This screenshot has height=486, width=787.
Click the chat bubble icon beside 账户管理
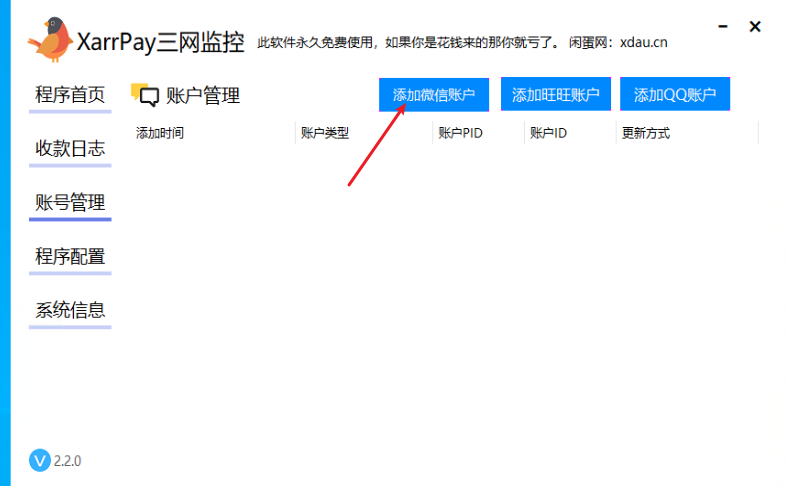click(x=145, y=96)
